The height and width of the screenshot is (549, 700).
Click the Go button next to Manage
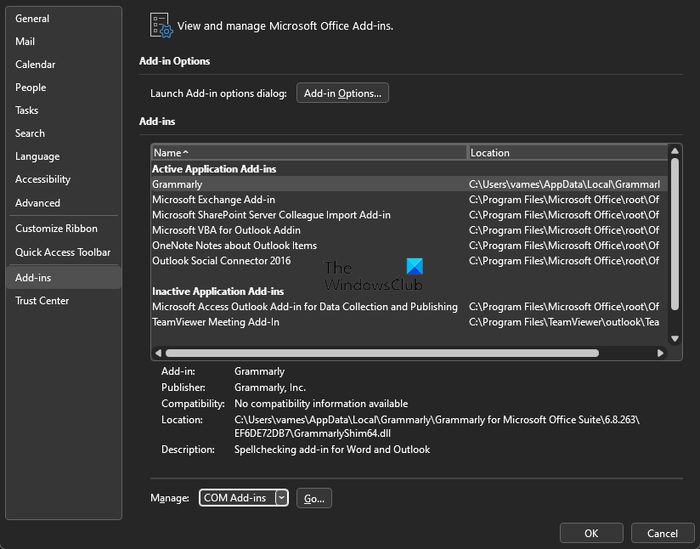(314, 499)
